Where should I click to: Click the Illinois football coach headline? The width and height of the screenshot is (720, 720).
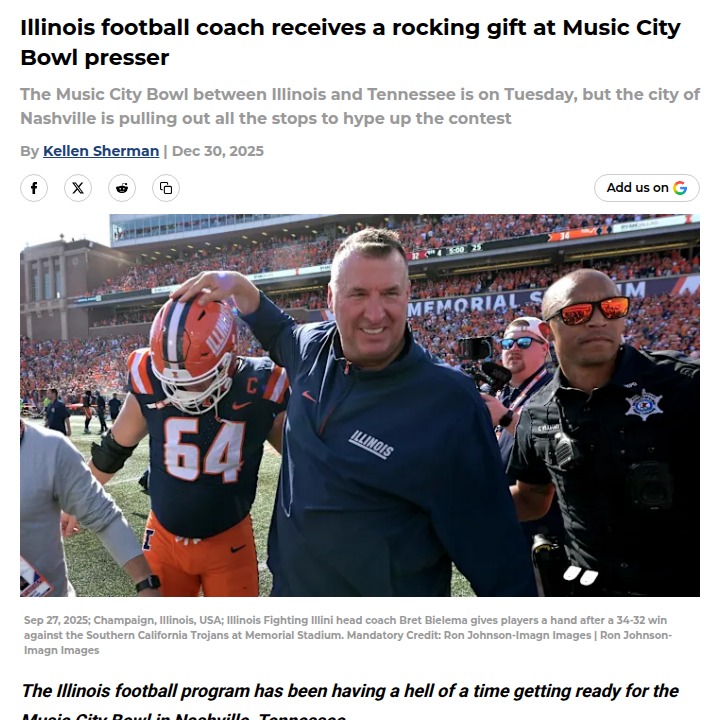point(350,42)
